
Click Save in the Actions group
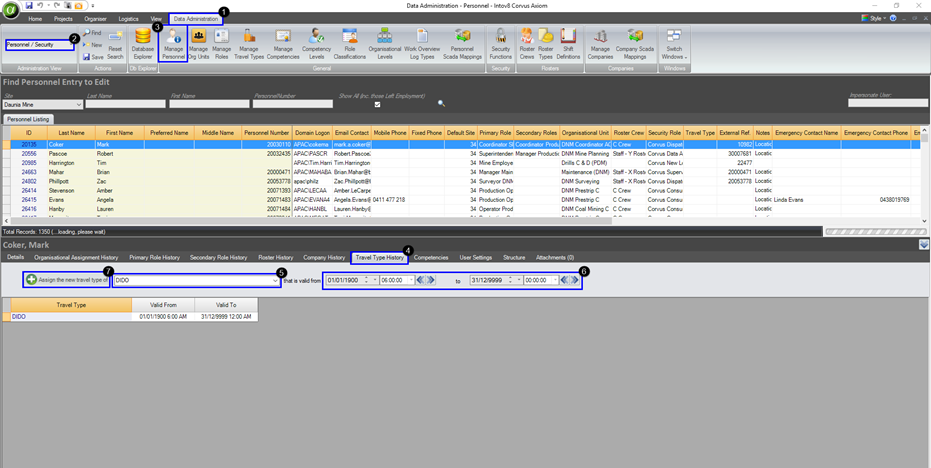[93, 57]
